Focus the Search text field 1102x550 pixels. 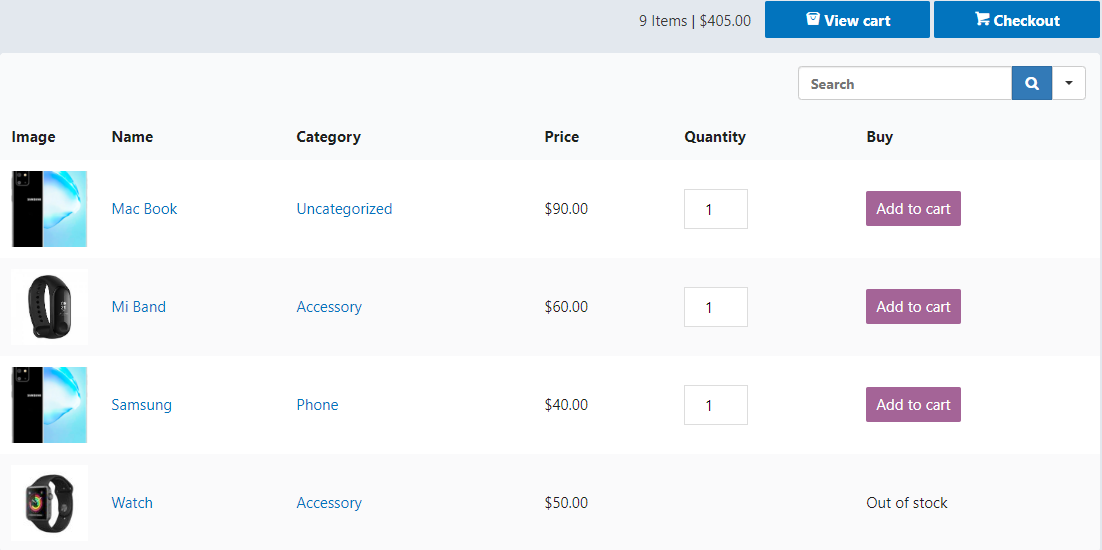coord(904,84)
